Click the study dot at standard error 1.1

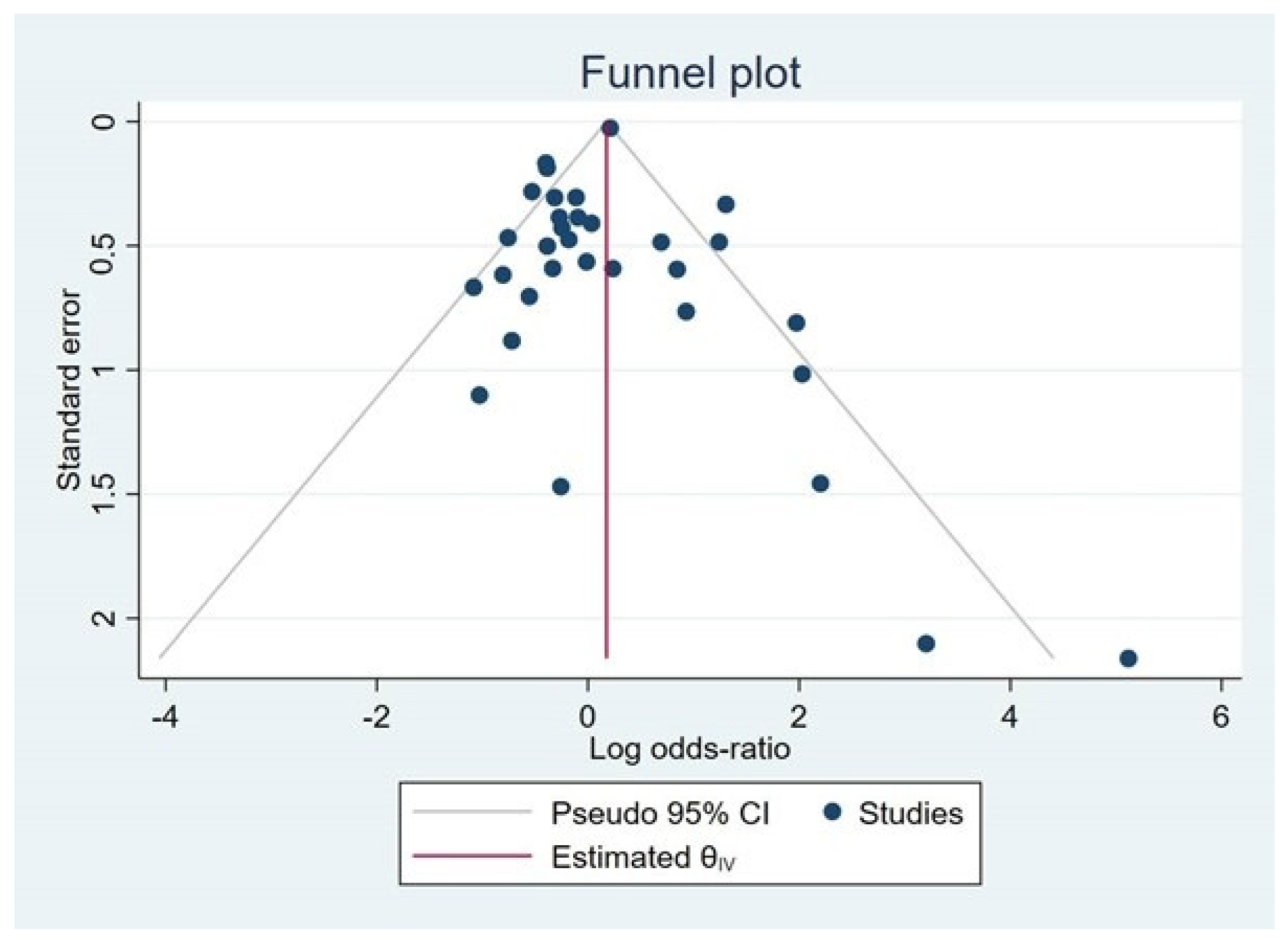click(x=480, y=395)
